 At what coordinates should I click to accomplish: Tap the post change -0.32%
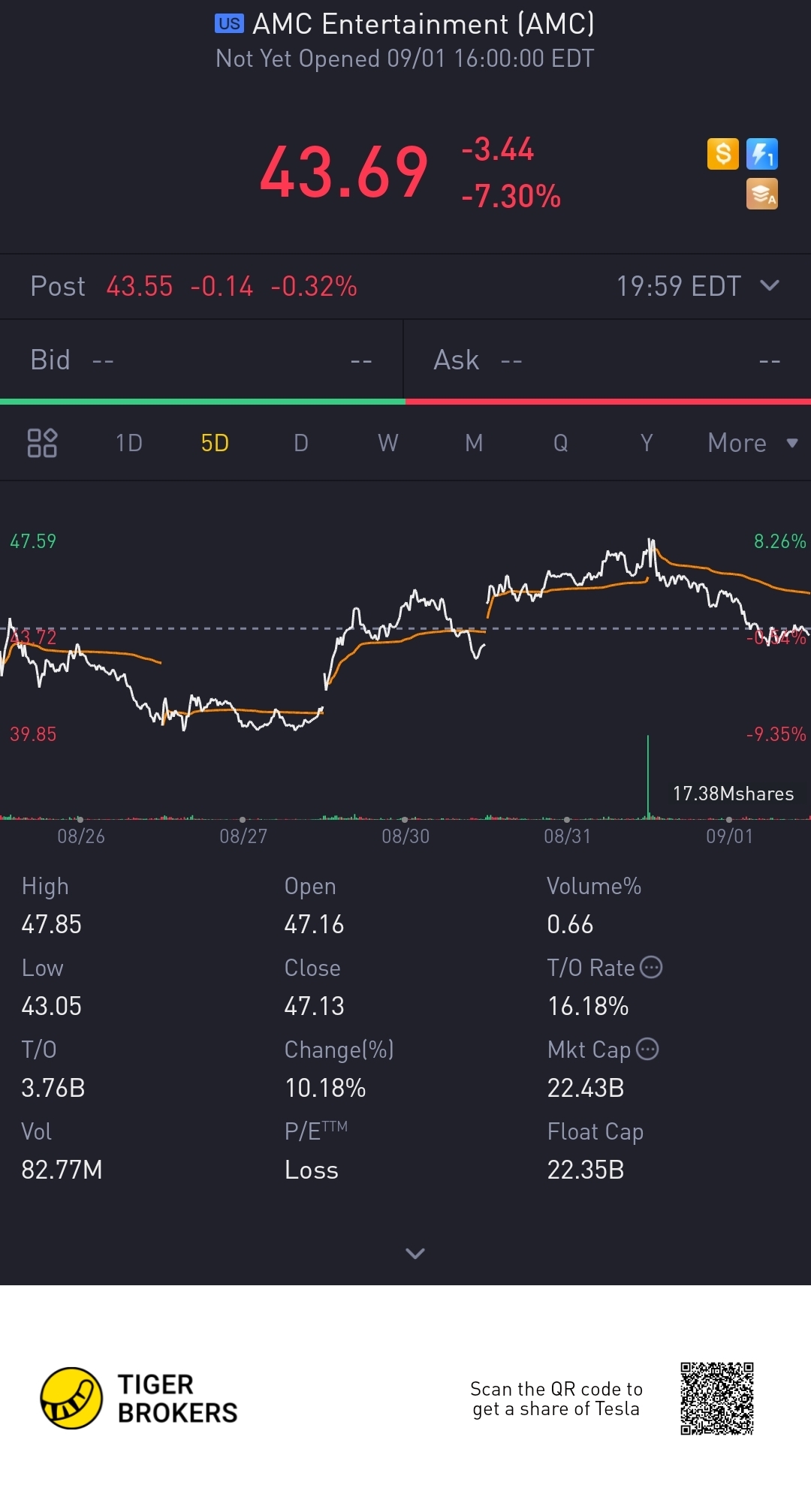tap(314, 286)
